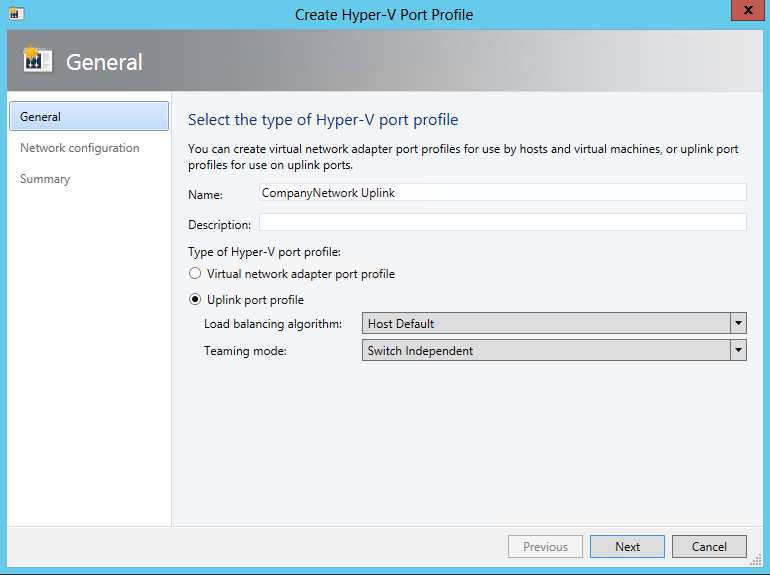The width and height of the screenshot is (770, 575).
Task: Click the Name field containing CompanyNetwork Uplink
Action: pos(503,192)
